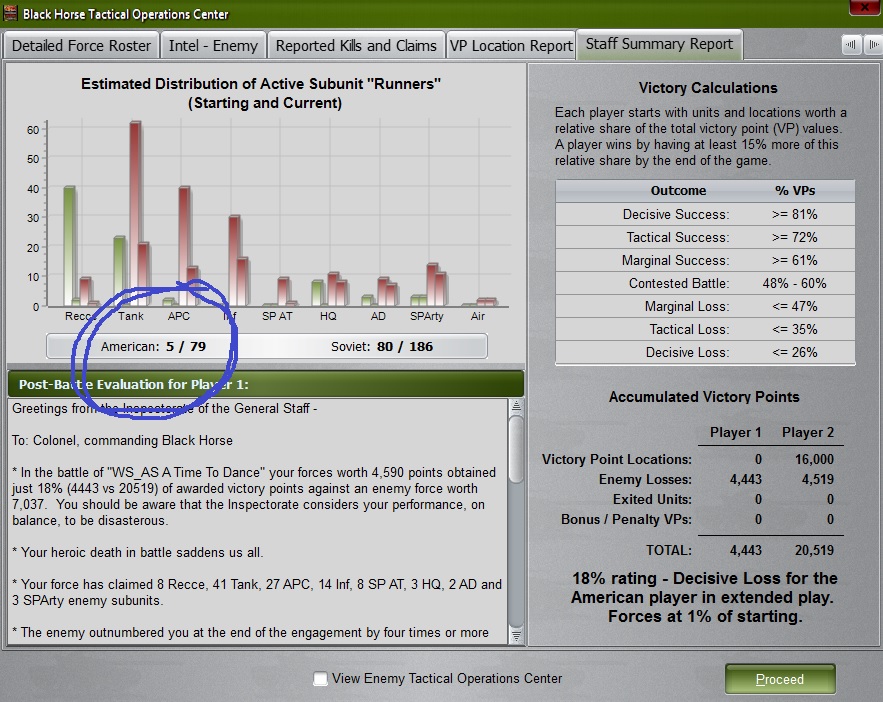Viewport: 883px width, 702px height.
Task: Click the evaluation text scrollbar thumb
Action: (516, 449)
